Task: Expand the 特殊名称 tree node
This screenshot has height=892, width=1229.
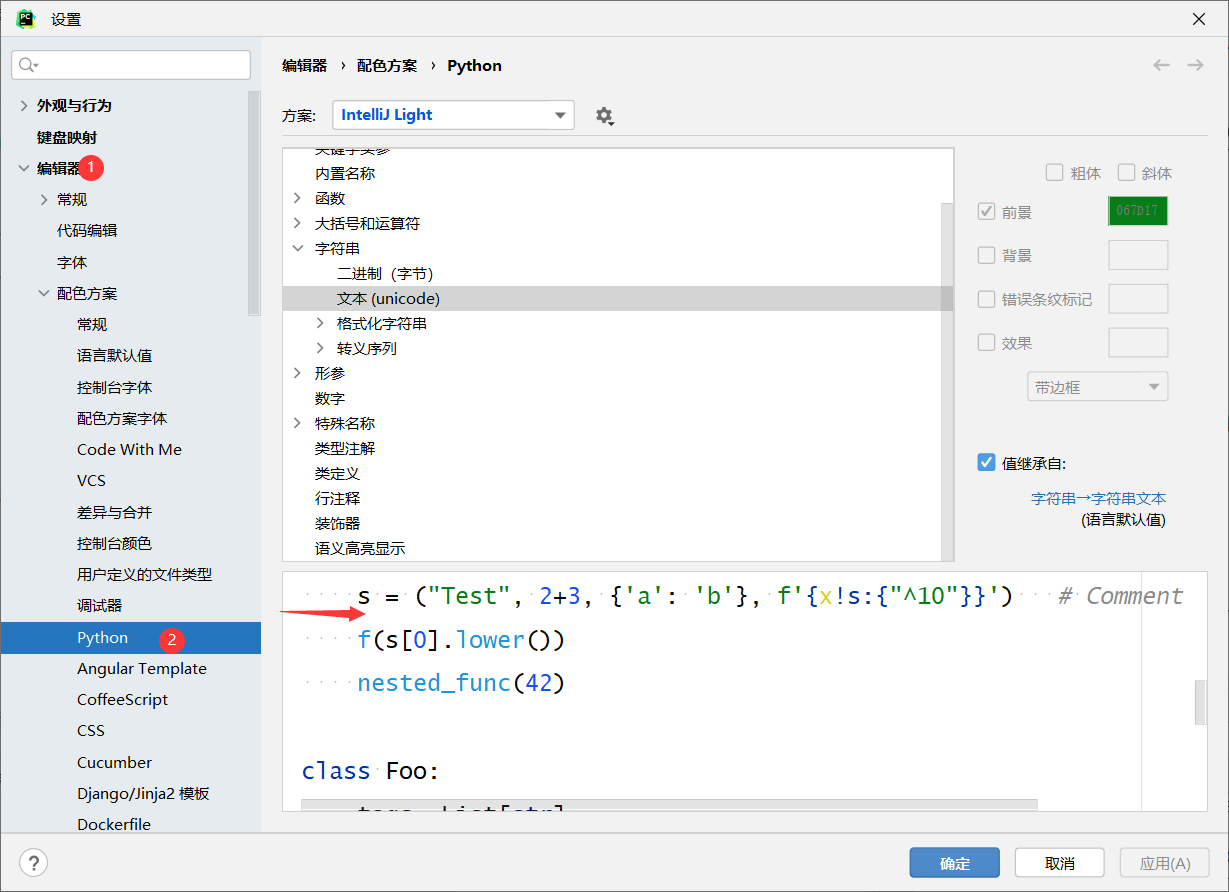Action: 297,423
